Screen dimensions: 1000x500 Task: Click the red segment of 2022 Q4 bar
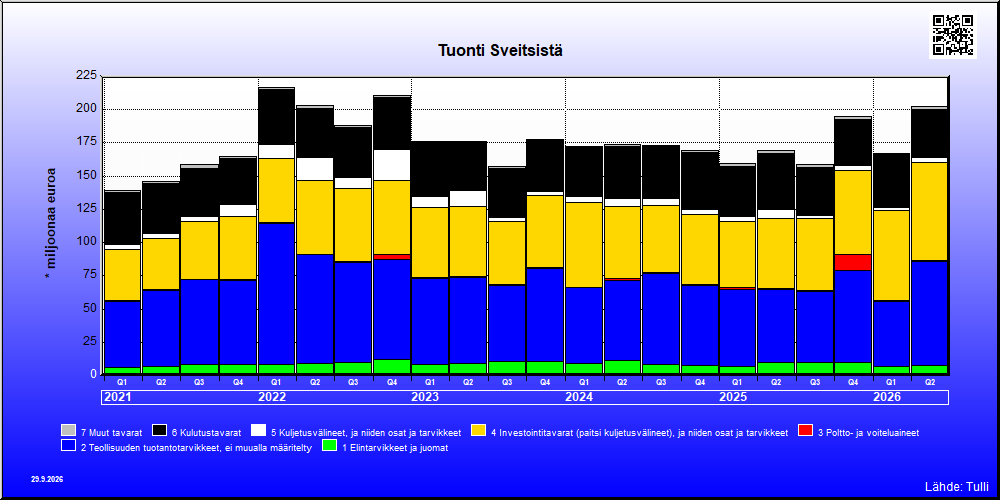point(392,256)
